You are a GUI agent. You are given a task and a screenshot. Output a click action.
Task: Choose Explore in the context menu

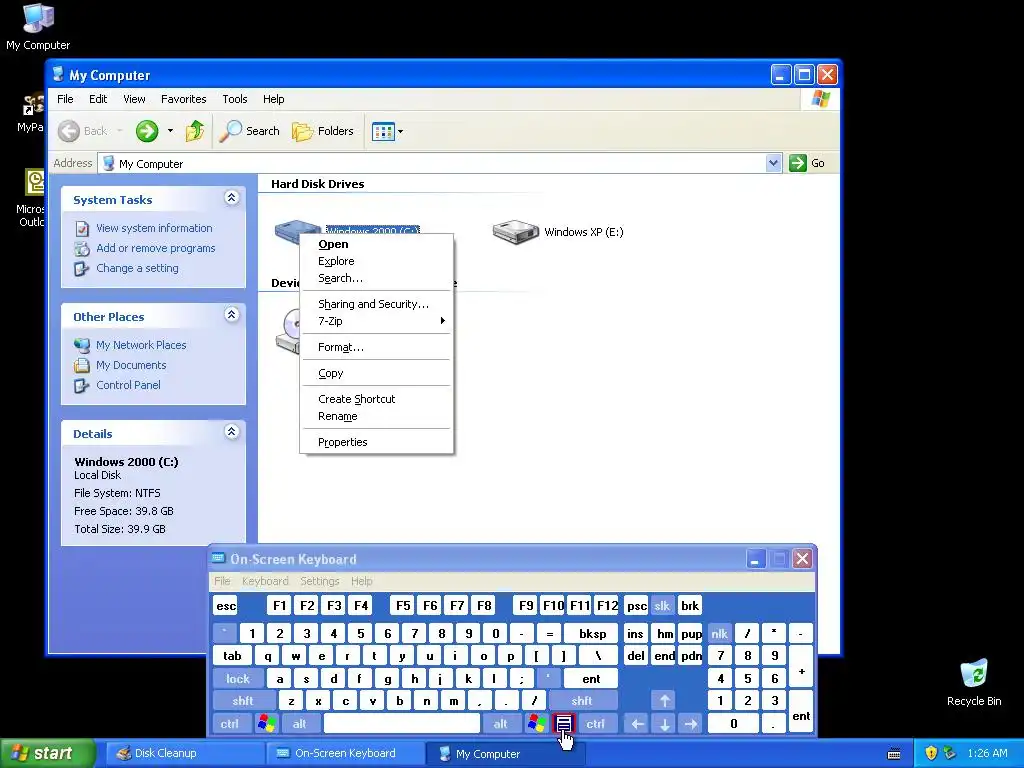376,261
